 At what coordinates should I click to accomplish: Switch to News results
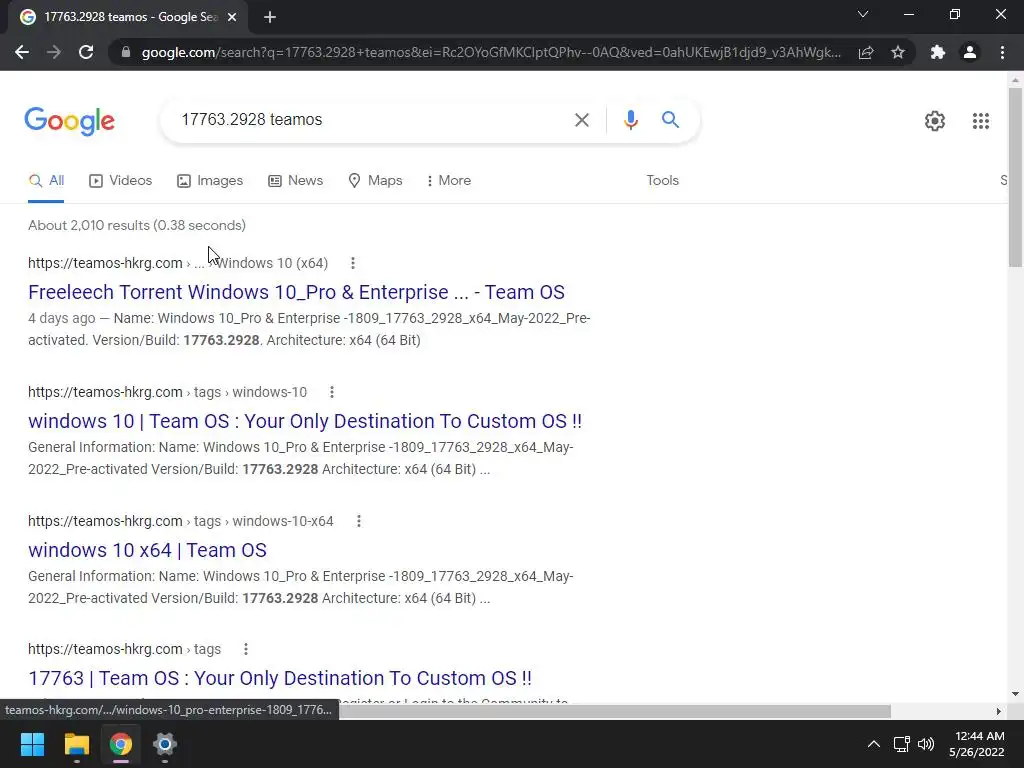(296, 180)
